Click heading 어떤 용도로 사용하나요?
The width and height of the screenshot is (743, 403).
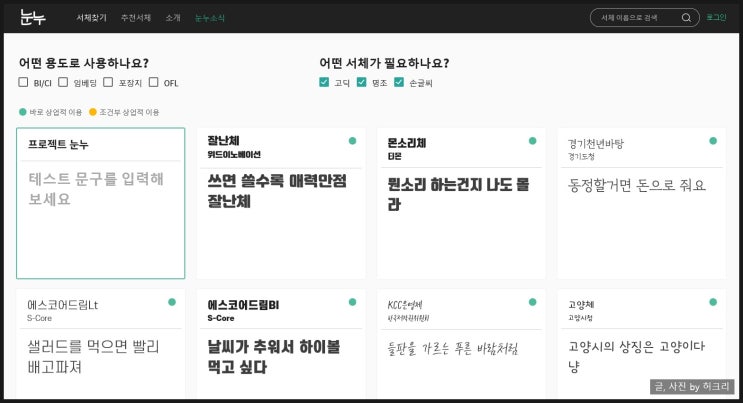point(84,63)
